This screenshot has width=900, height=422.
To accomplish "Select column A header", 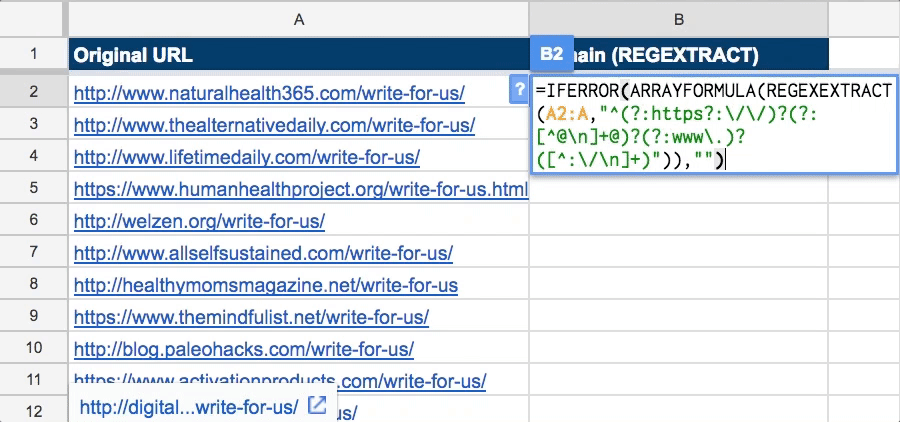I will pyautogui.click(x=298, y=19).
